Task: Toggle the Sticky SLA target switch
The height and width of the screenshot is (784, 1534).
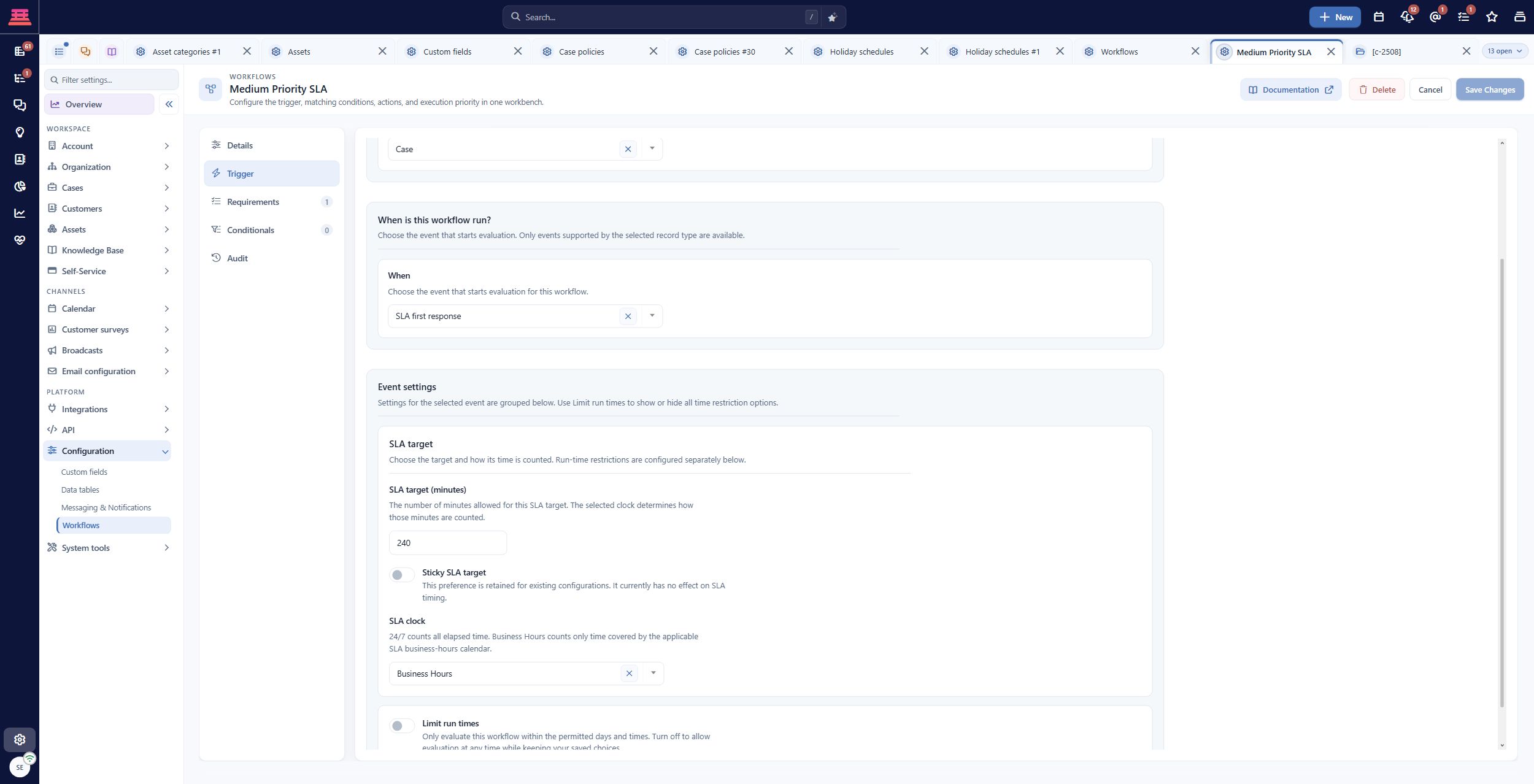Action: click(x=402, y=575)
